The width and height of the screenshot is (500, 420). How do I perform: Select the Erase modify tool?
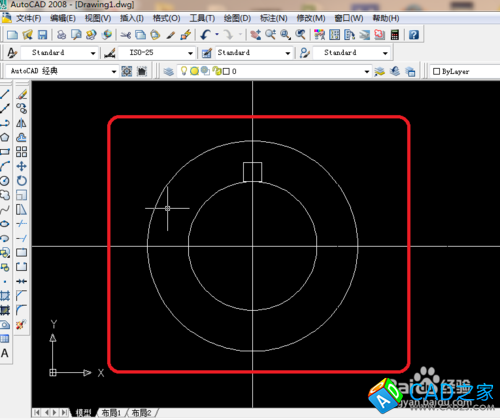(x=21, y=94)
